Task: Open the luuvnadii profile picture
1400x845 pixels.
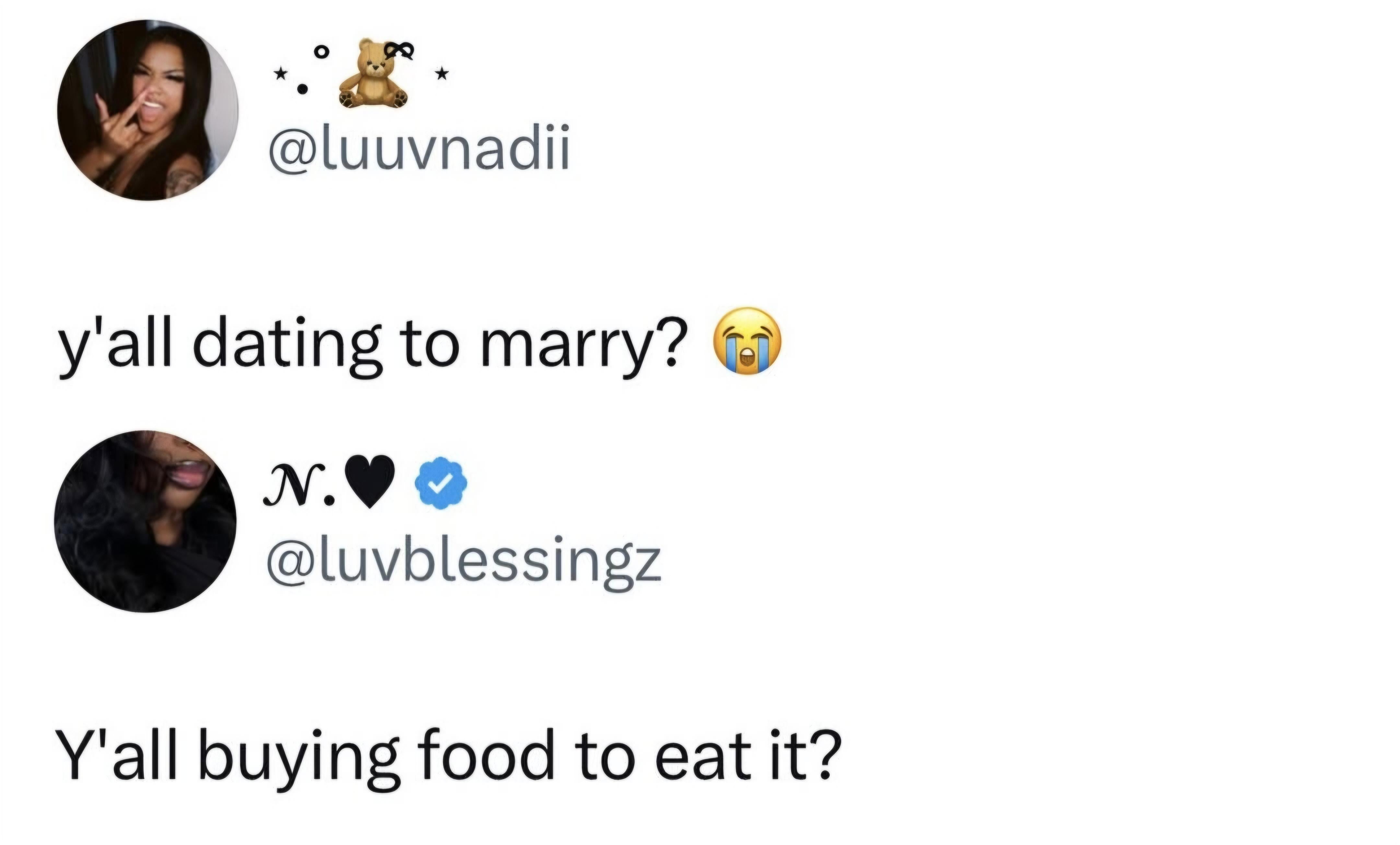Action: (x=148, y=110)
